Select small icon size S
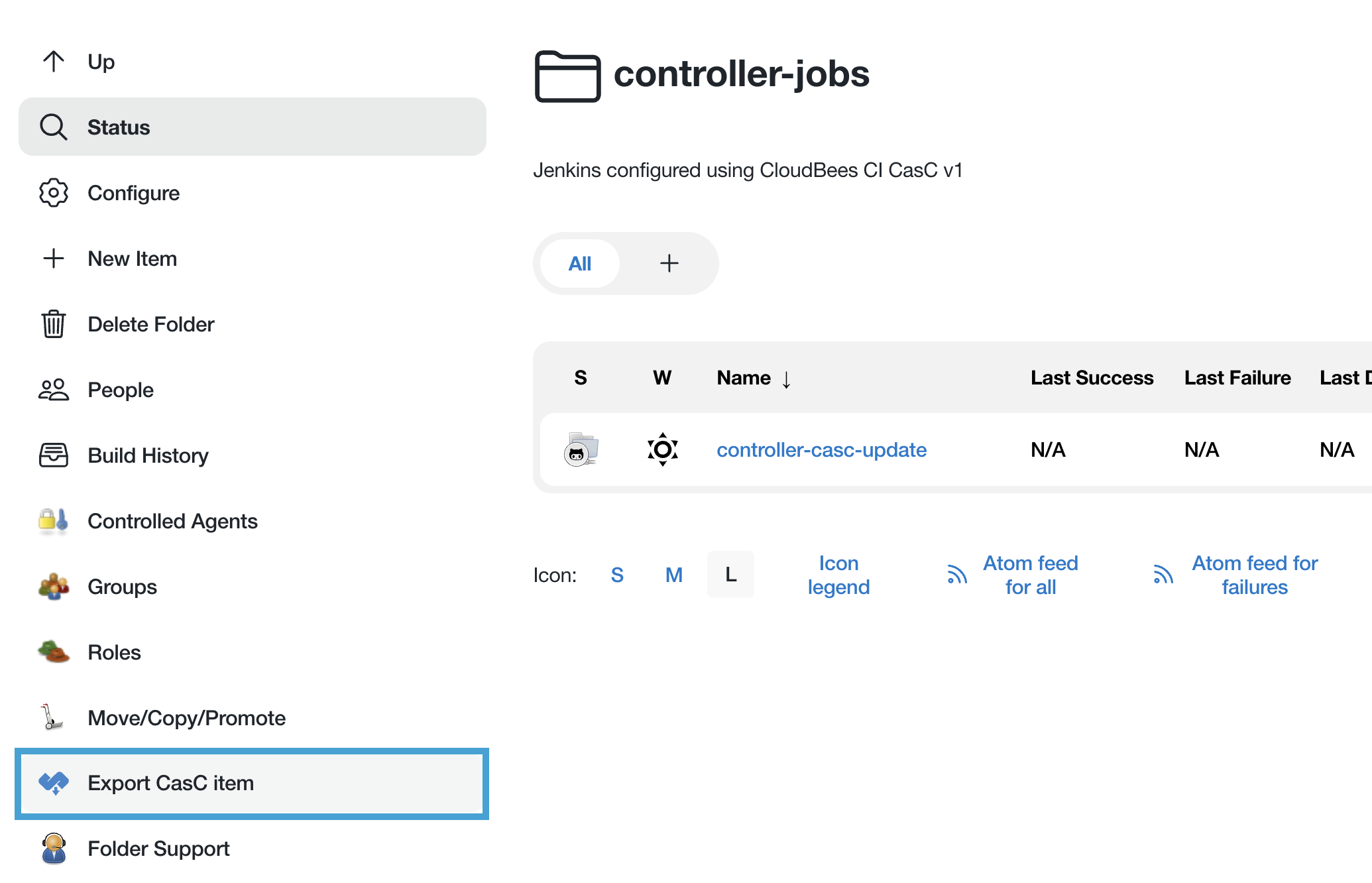The image size is (1372, 883). (617, 575)
